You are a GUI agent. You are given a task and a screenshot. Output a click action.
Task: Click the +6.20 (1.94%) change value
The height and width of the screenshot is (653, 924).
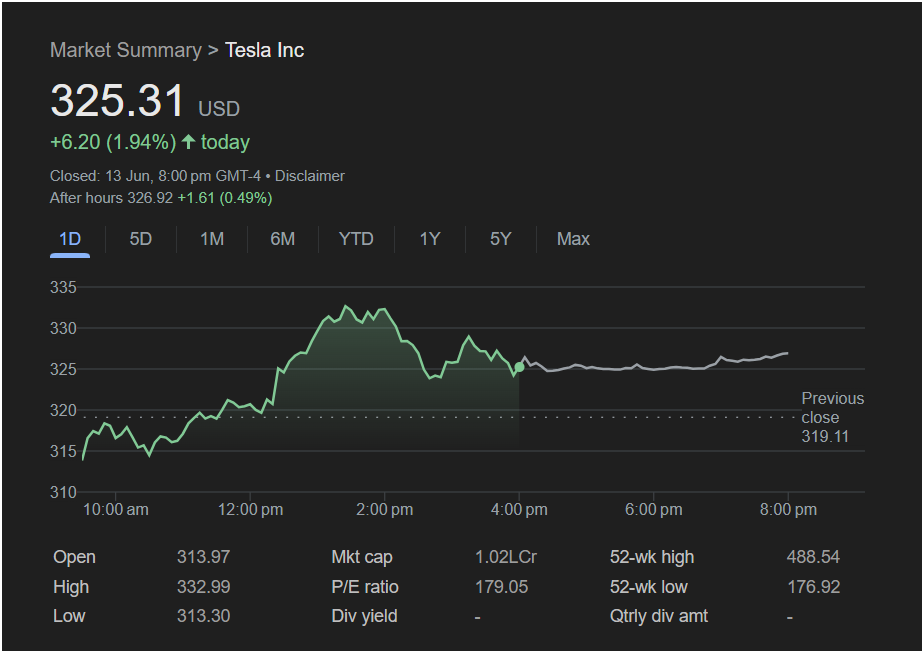click(113, 143)
